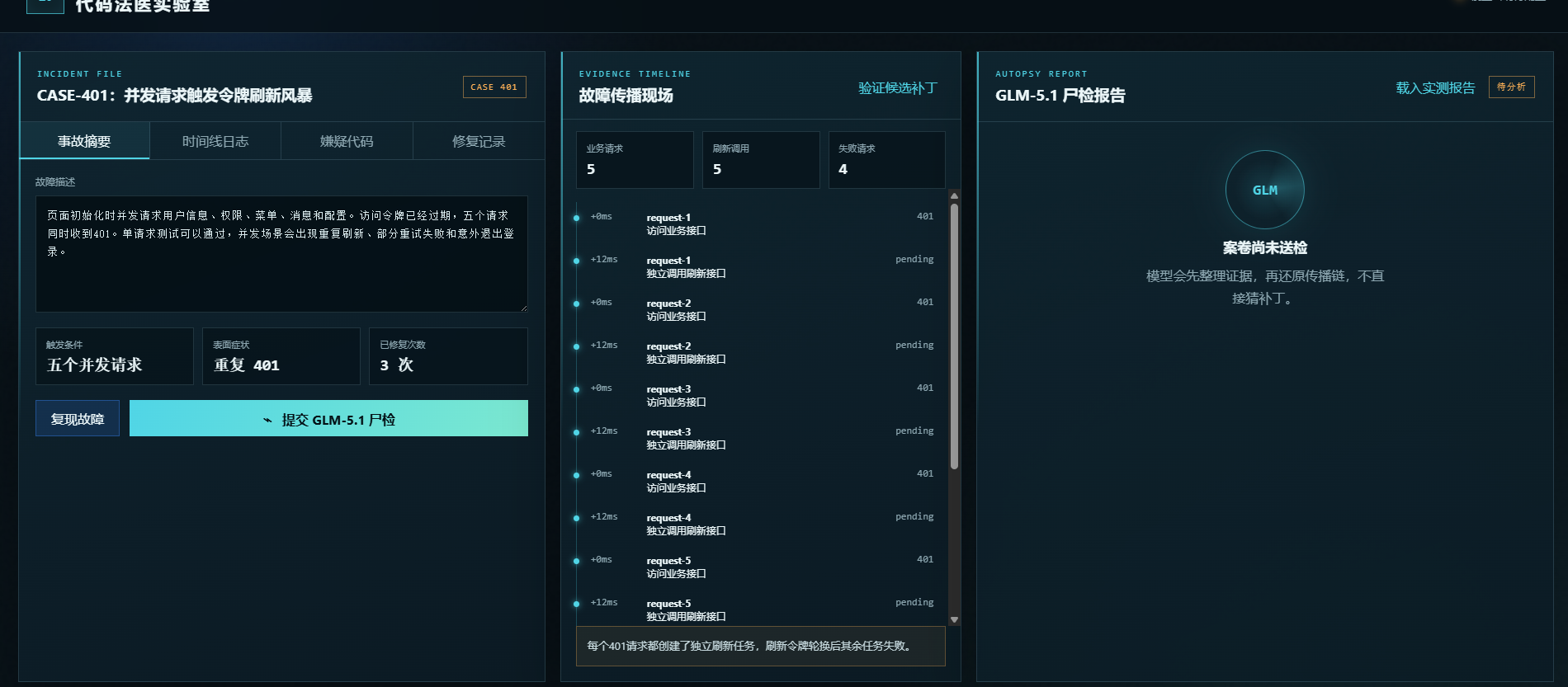Click the request-2 pending status text
The width and height of the screenshot is (1568, 687).
click(x=914, y=345)
